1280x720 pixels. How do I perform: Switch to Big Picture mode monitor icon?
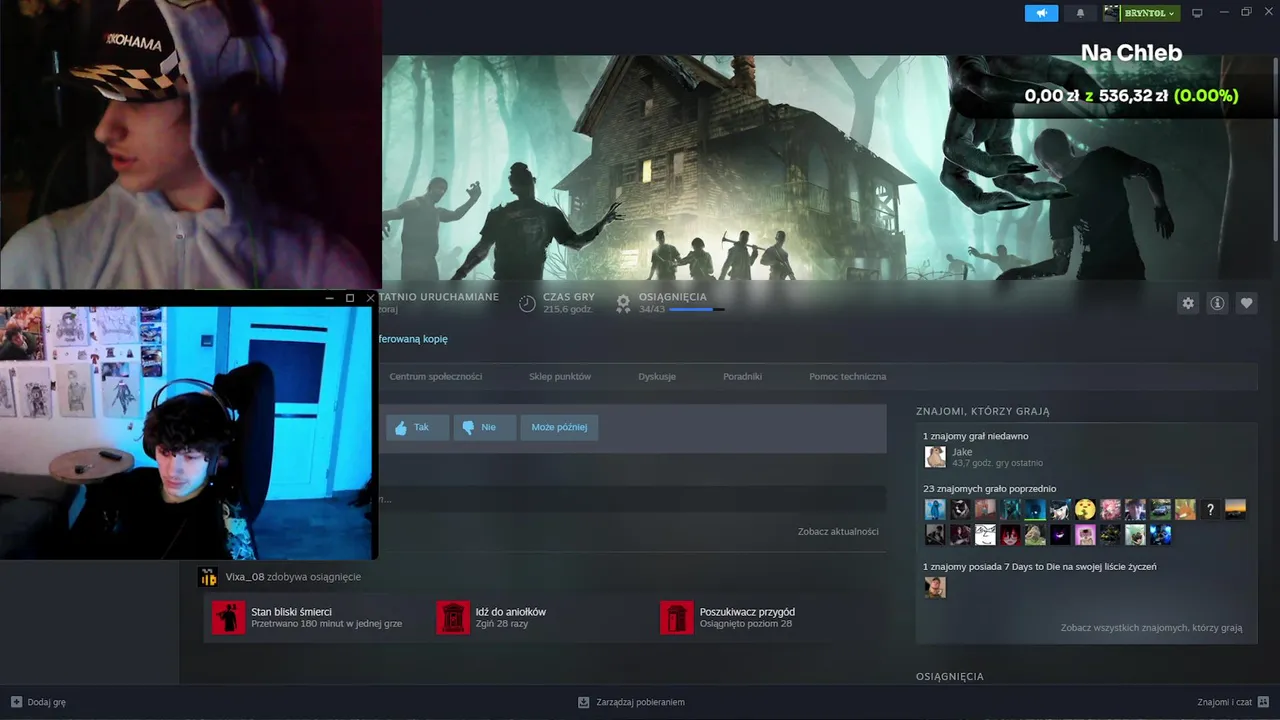[x=1197, y=13]
